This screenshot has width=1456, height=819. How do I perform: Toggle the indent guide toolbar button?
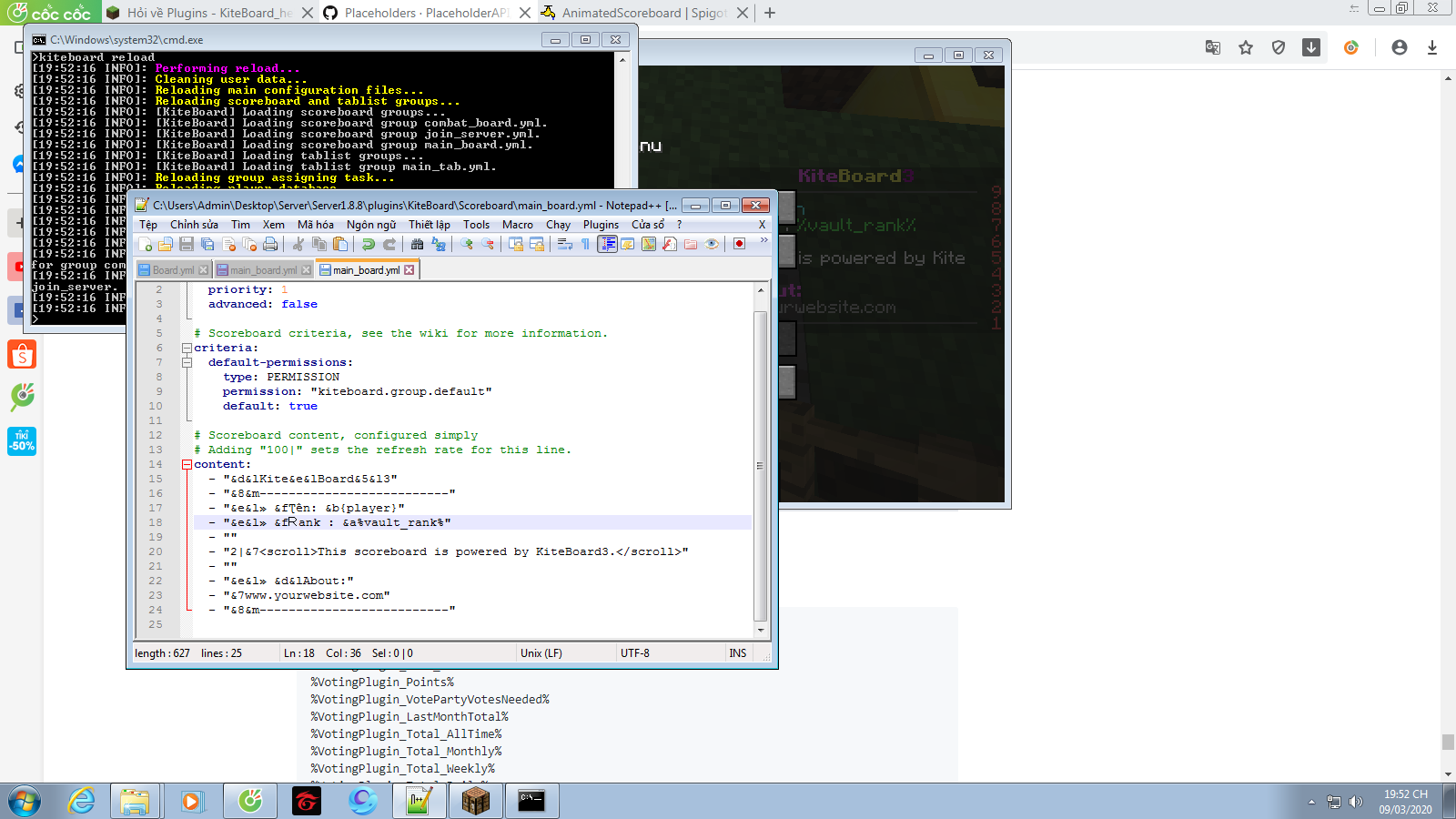pyautogui.click(x=607, y=244)
